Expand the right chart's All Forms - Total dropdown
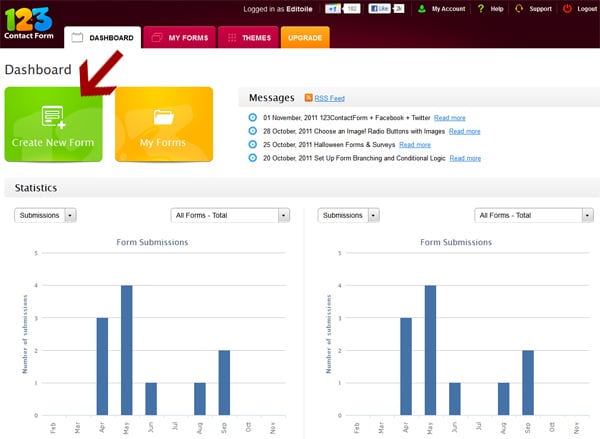The image size is (600, 439). [534, 215]
